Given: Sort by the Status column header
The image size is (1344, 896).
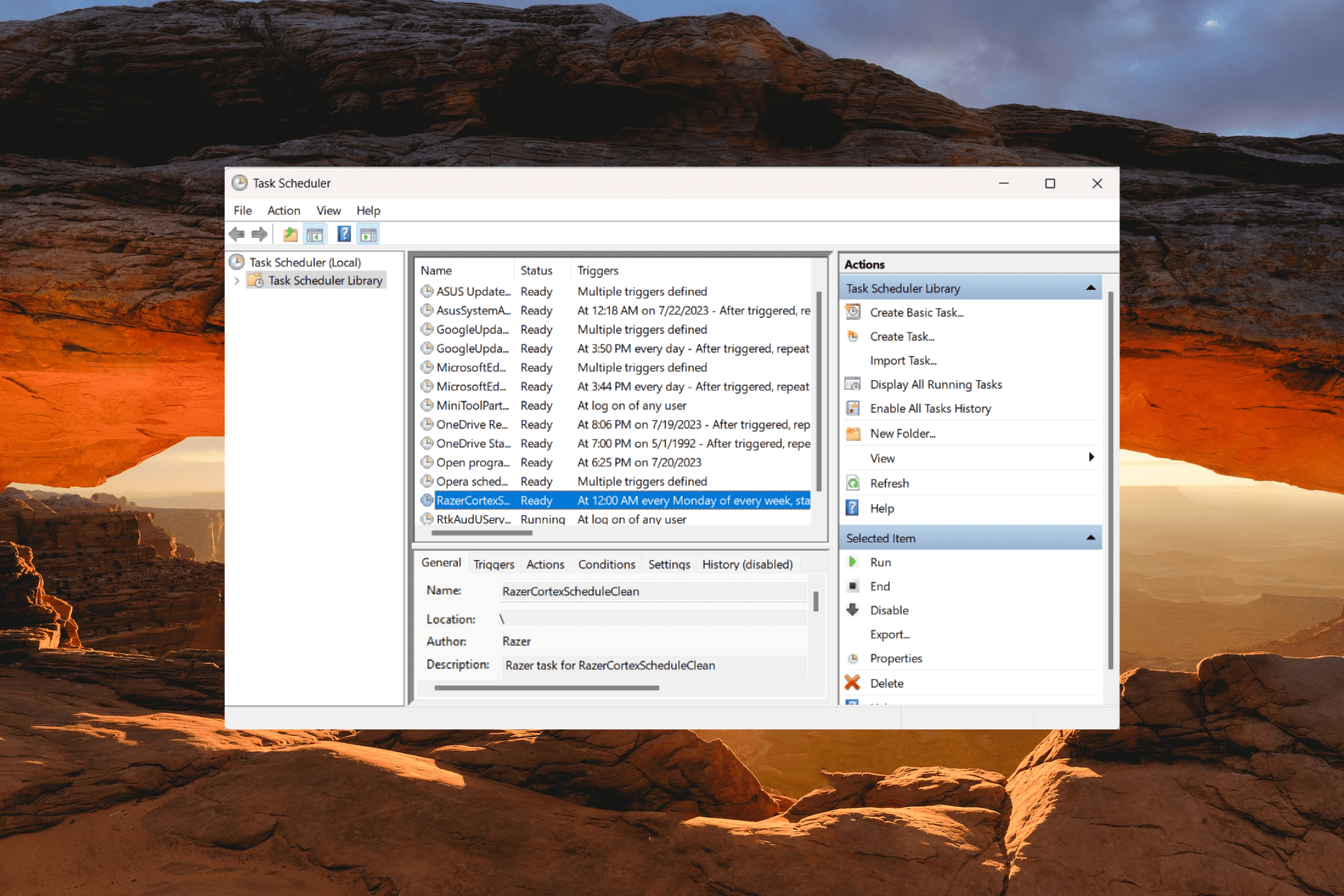Looking at the screenshot, I should pyautogui.click(x=543, y=270).
